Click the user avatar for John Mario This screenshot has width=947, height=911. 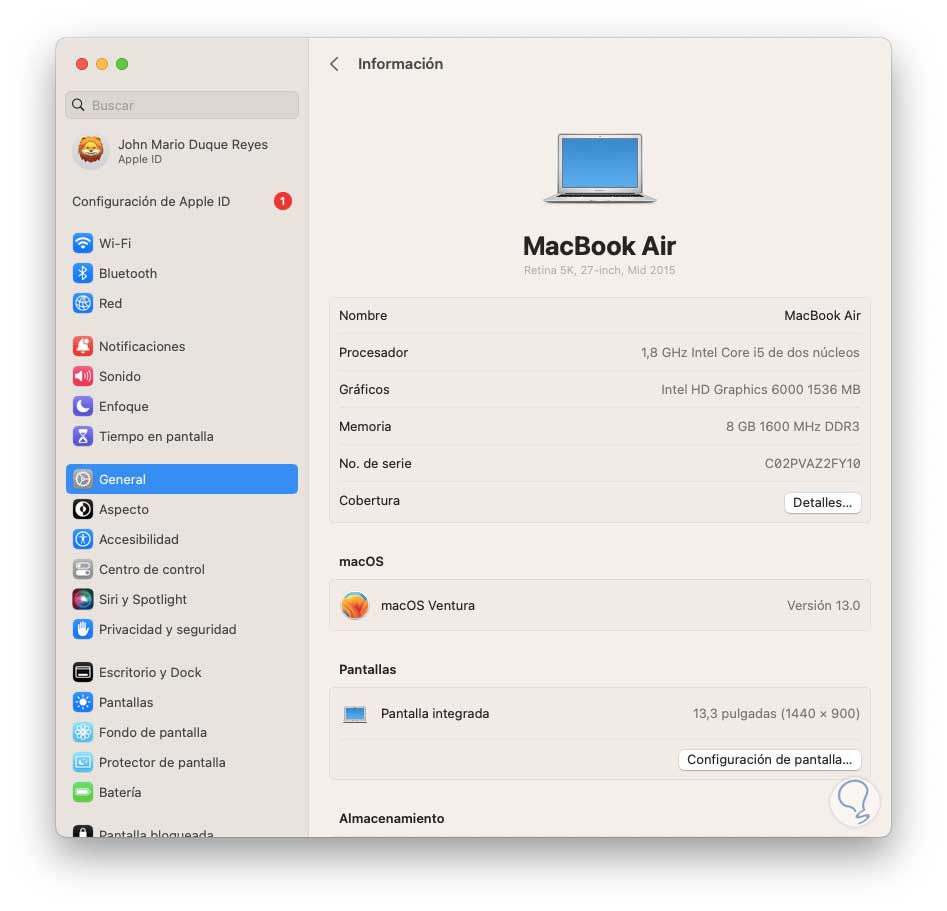point(91,150)
